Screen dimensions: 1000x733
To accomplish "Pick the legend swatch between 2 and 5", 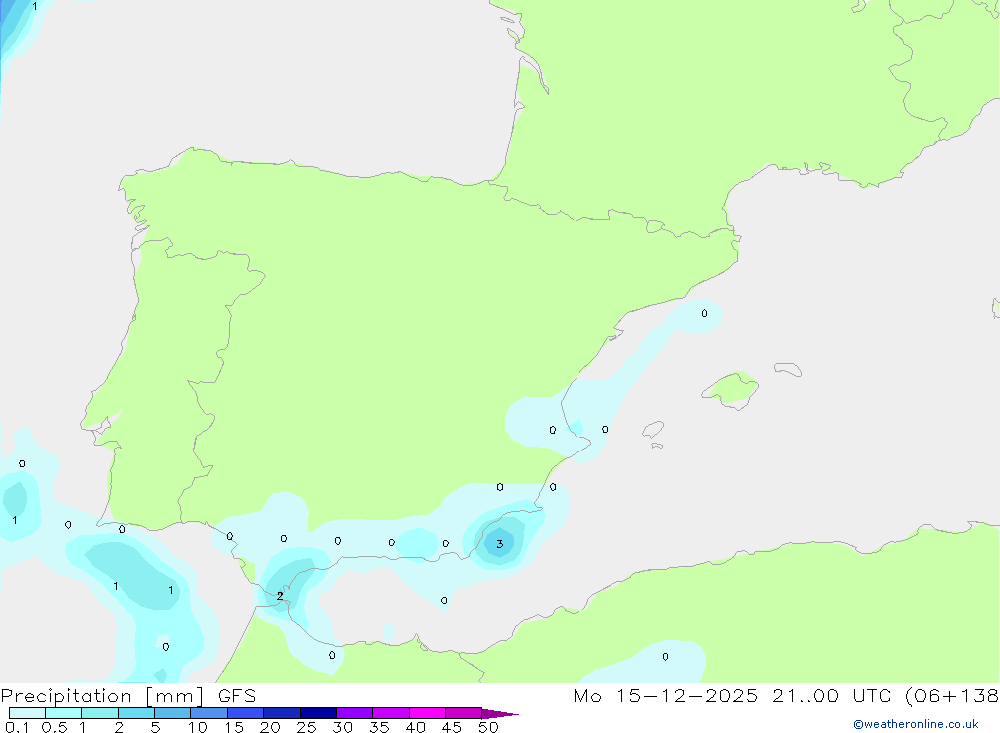I will [x=136, y=713].
